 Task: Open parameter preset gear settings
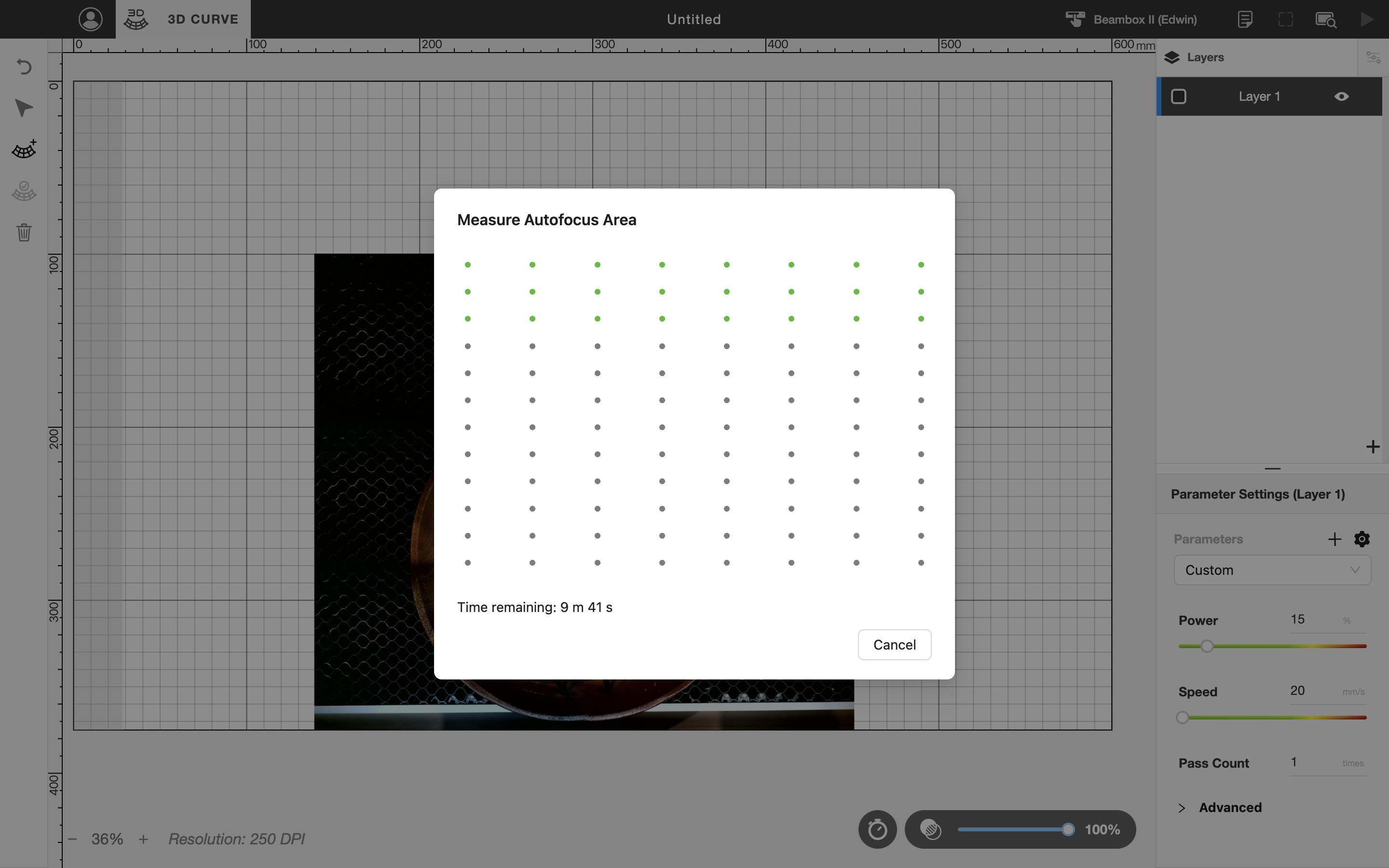[x=1362, y=539]
